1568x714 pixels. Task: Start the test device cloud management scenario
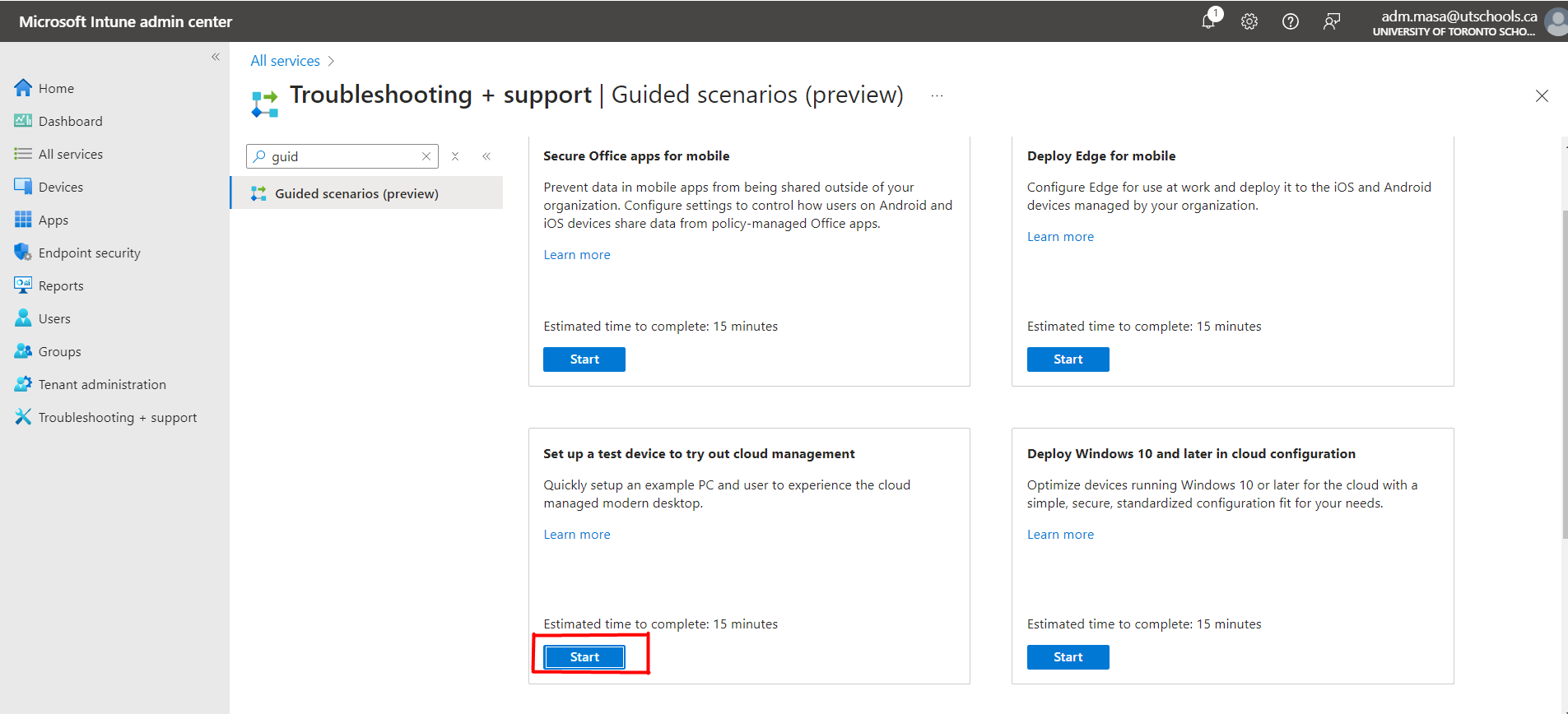(x=584, y=657)
